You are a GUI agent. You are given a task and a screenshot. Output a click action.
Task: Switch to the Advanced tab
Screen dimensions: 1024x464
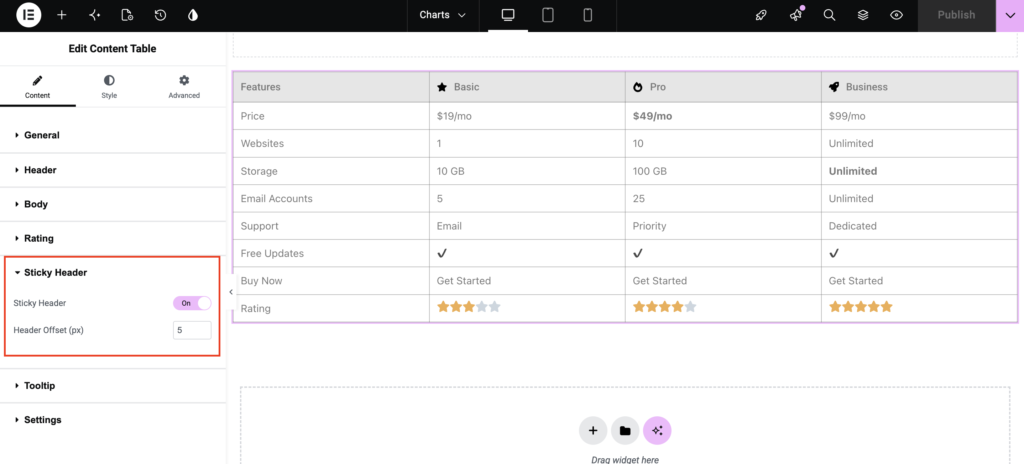tap(184, 86)
